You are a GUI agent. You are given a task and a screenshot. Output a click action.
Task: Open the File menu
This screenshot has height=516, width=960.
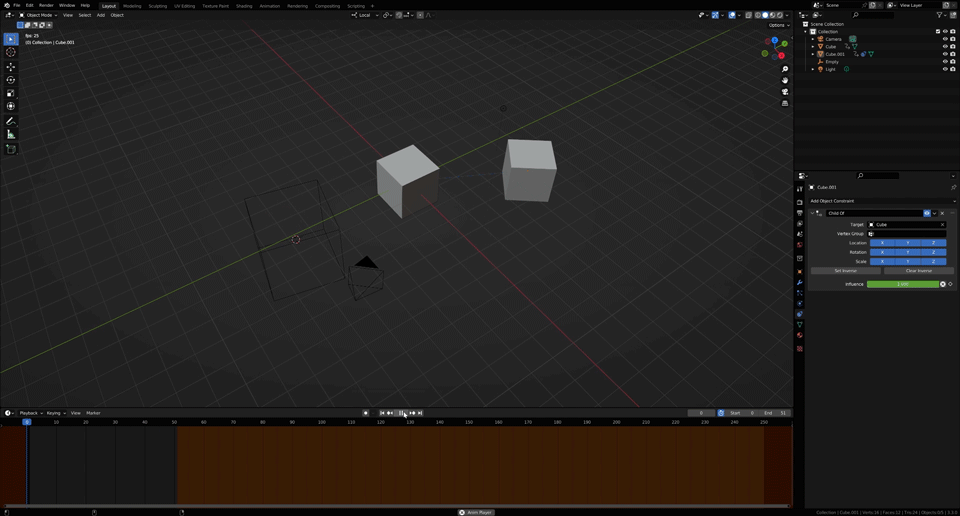click(x=17, y=6)
